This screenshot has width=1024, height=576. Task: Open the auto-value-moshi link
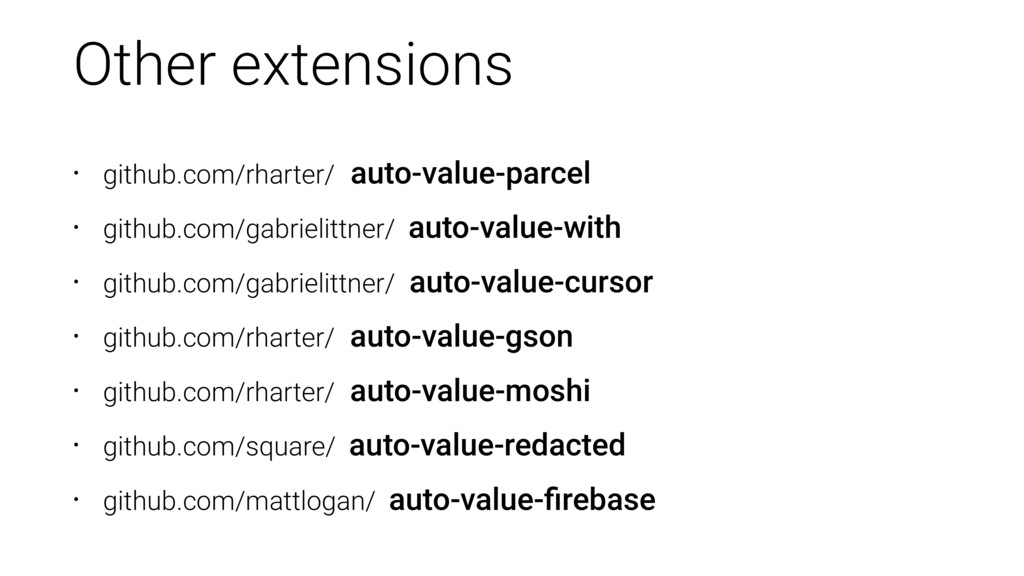(x=470, y=391)
